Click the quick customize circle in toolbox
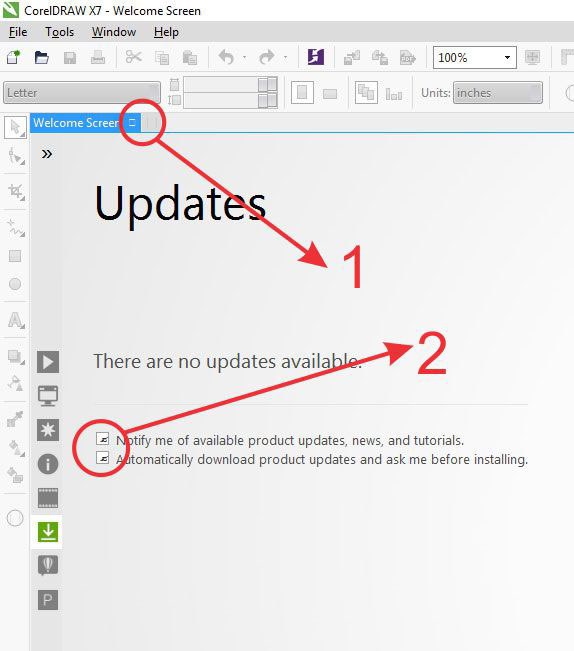Viewport: 574px width, 651px height. [x=15, y=518]
